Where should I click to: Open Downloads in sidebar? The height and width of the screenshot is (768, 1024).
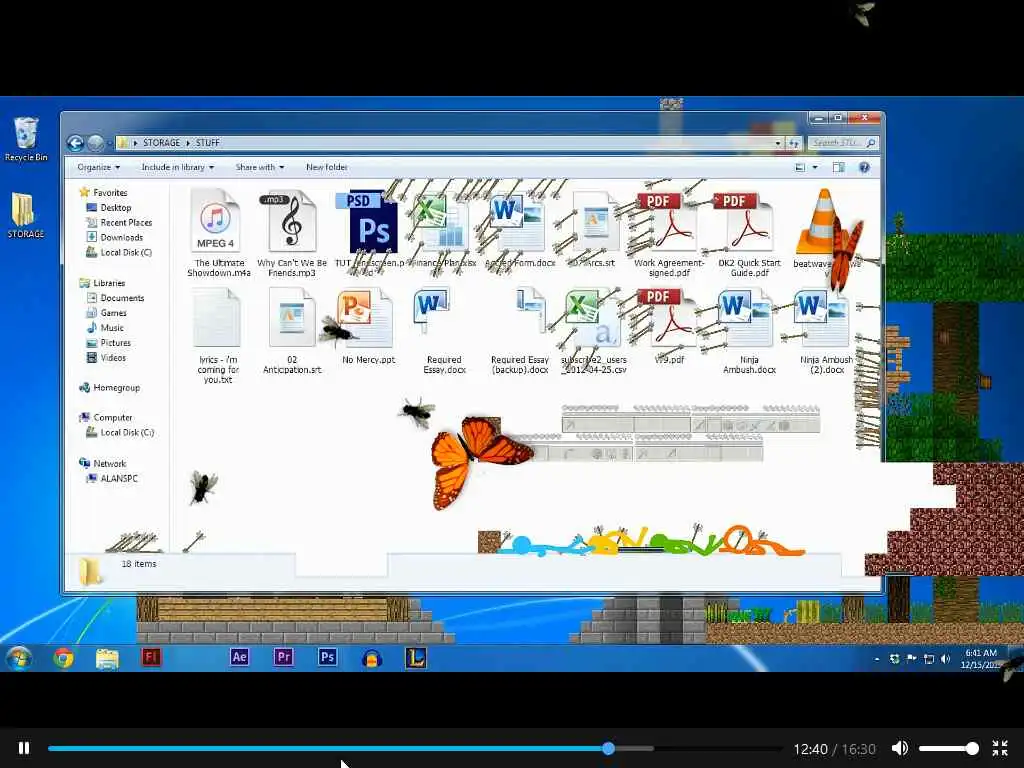pos(121,238)
